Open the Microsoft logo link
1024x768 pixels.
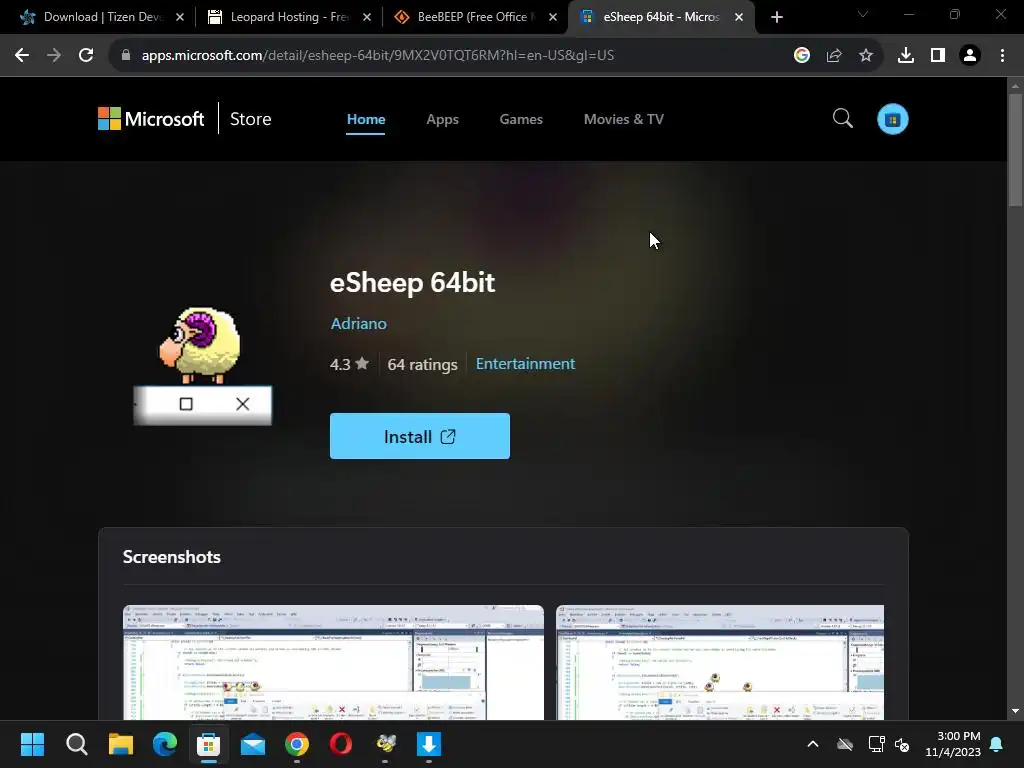coord(151,119)
